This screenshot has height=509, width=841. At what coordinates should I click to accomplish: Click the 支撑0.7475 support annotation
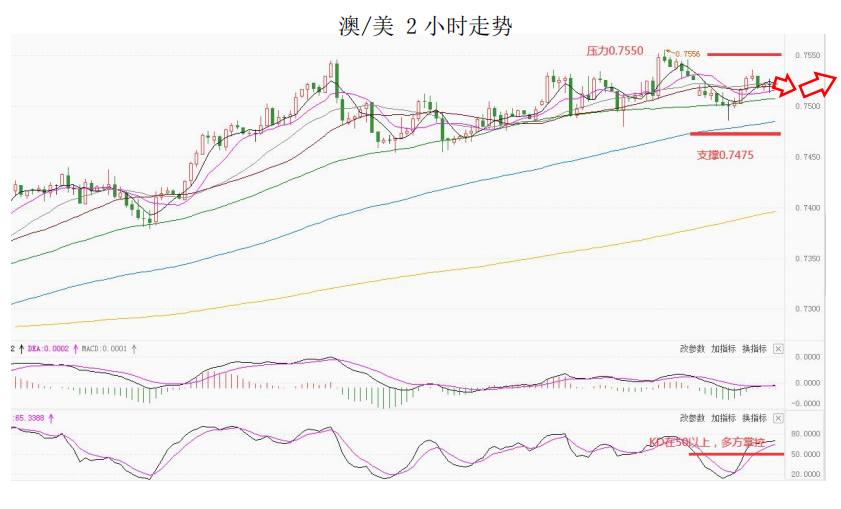point(725,155)
